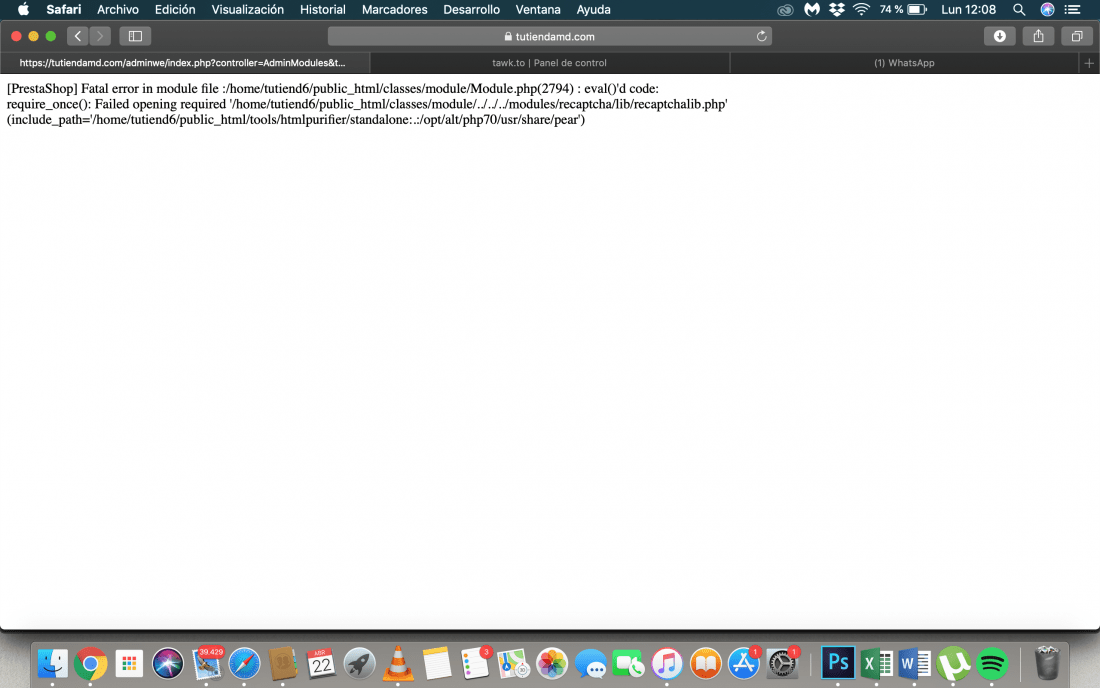This screenshot has height=688, width=1100.
Task: Open uTorrent in the Dock
Action: point(953,663)
